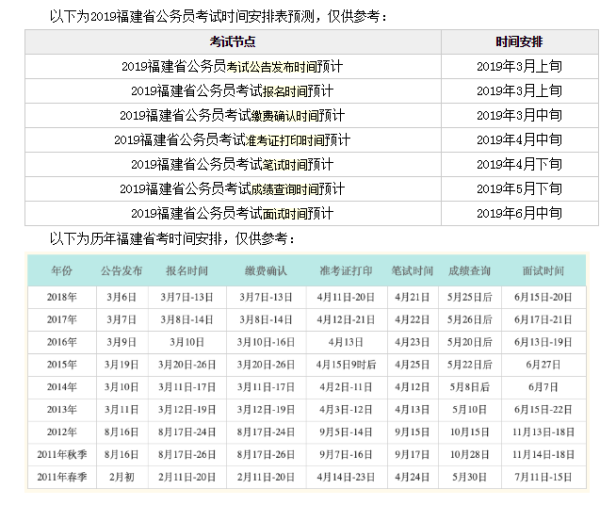Viewport: 600px width, 505px height.
Task: Select the 缴费确认 column header
Action: (x=266, y=271)
